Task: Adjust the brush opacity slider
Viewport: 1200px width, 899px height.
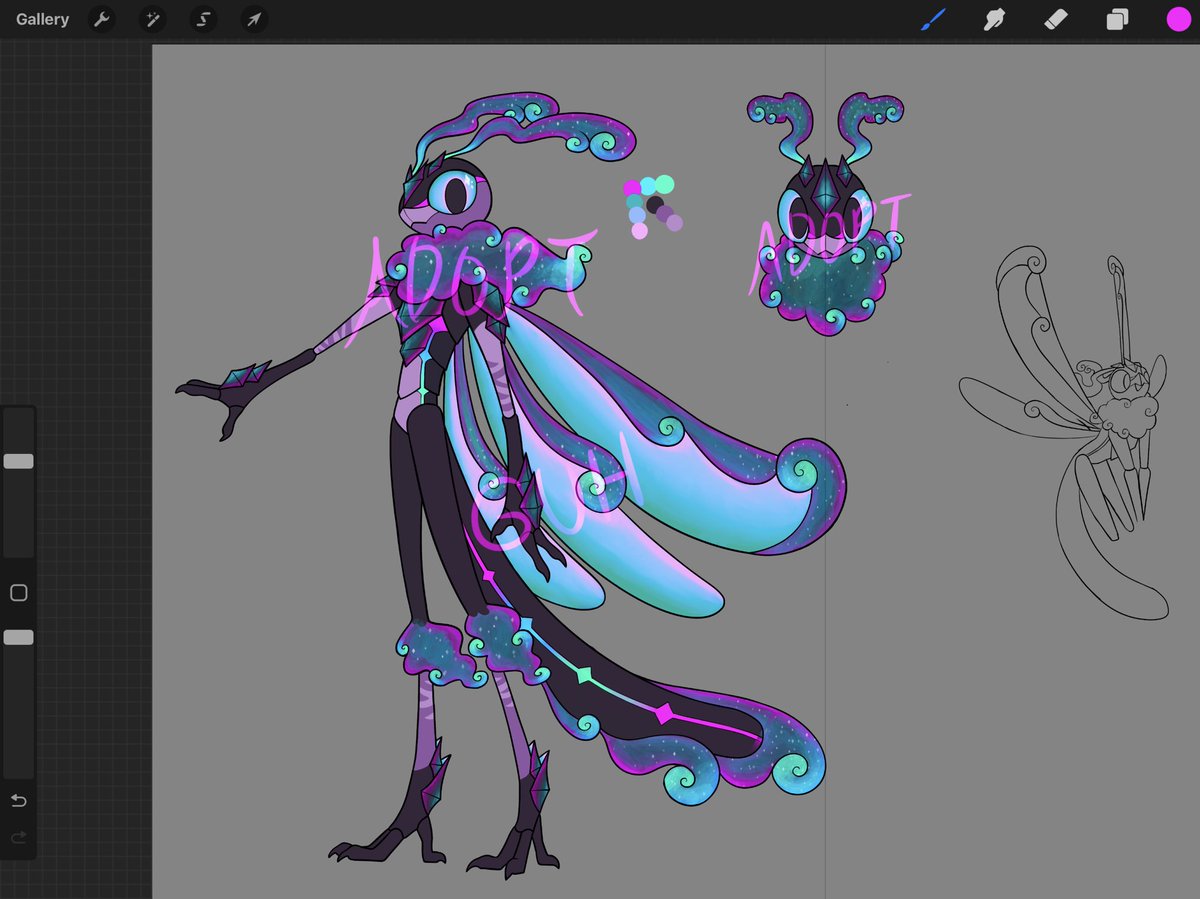Action: 18,636
